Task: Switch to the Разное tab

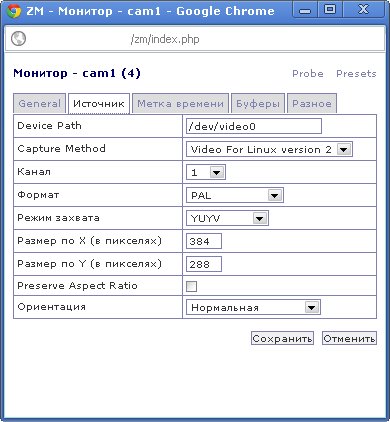Action: click(x=312, y=104)
